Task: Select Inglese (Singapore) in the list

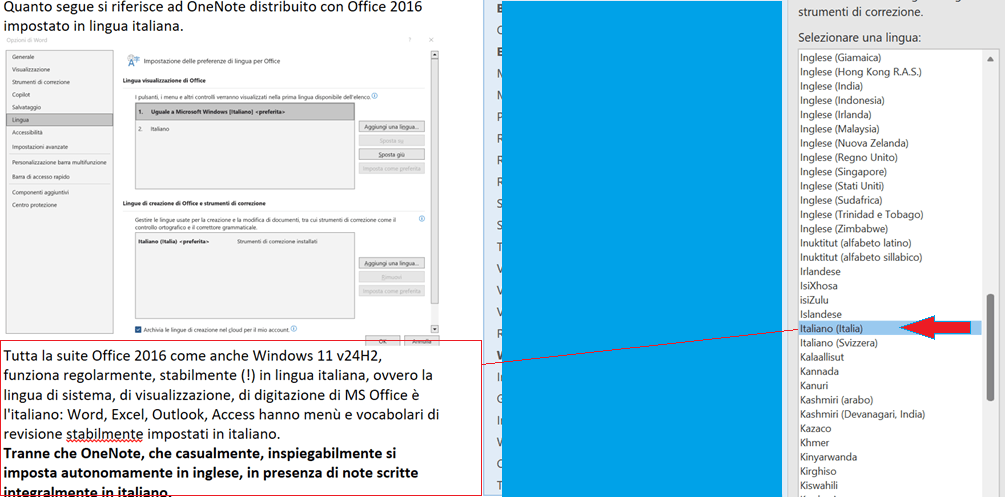Action: click(843, 172)
